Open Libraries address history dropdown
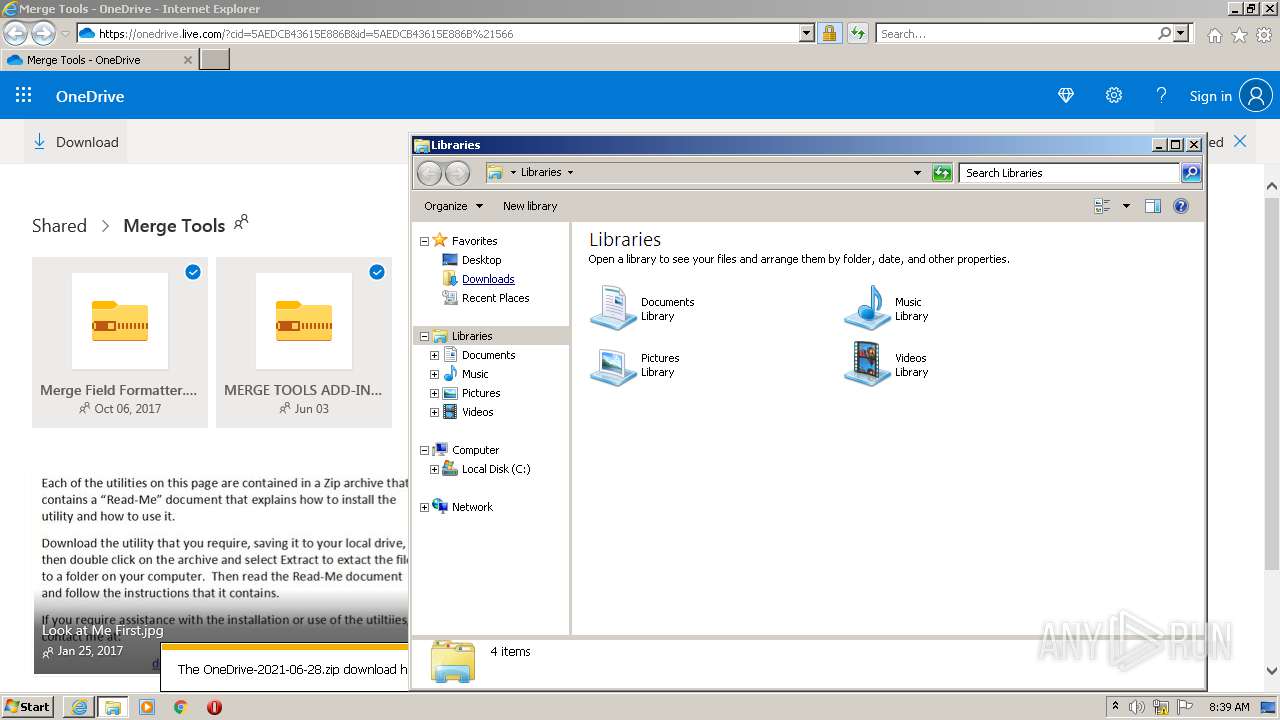The height and width of the screenshot is (720, 1280). pyautogui.click(x=917, y=173)
